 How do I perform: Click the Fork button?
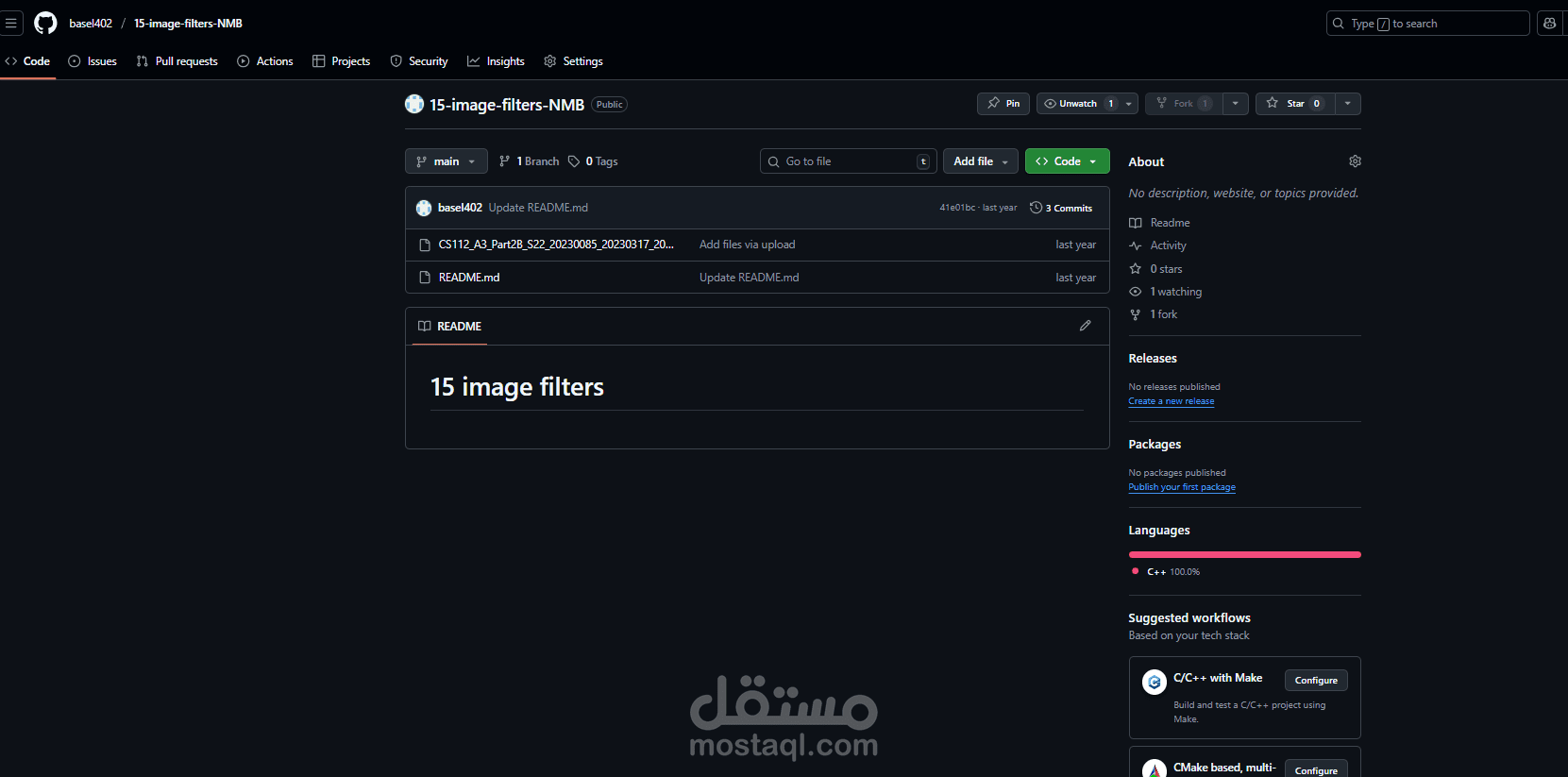[1184, 104]
